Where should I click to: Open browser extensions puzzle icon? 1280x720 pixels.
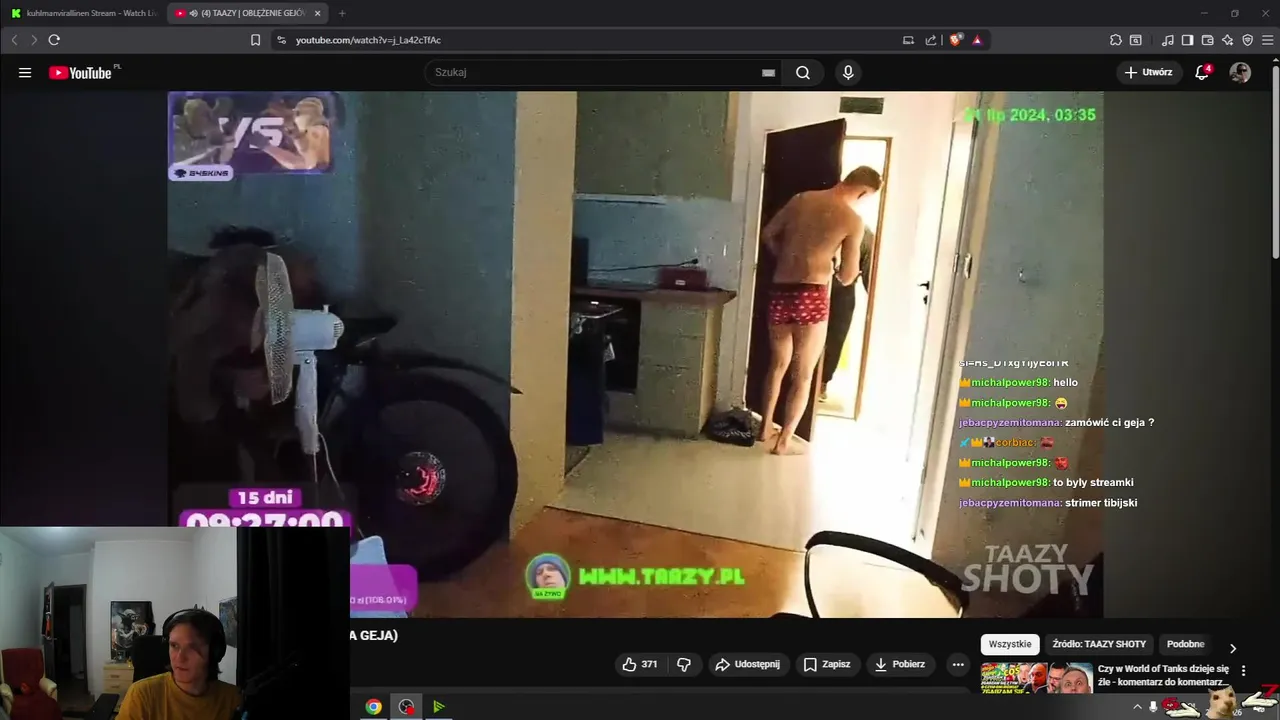pyautogui.click(x=1116, y=40)
